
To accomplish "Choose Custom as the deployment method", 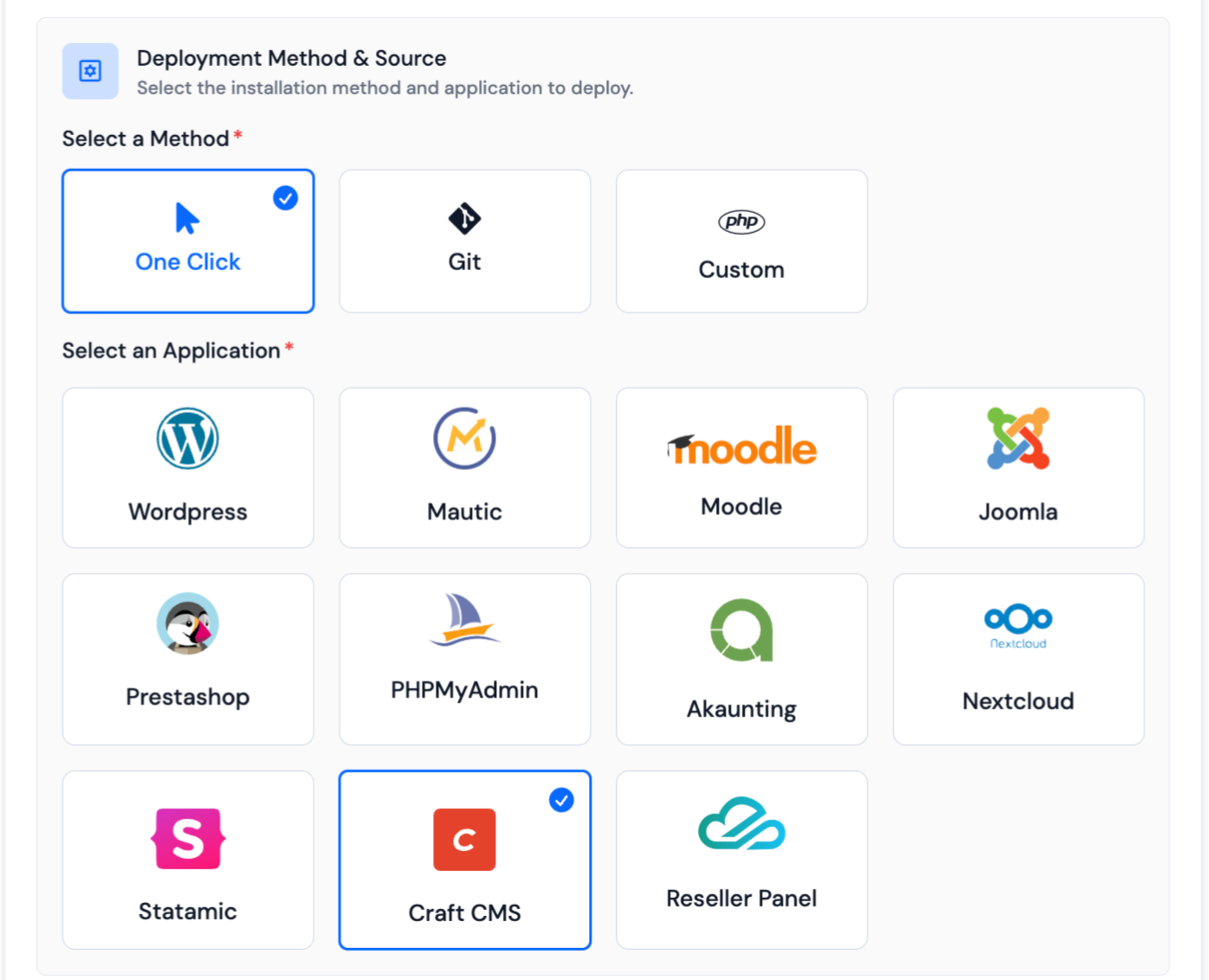I will coord(741,241).
